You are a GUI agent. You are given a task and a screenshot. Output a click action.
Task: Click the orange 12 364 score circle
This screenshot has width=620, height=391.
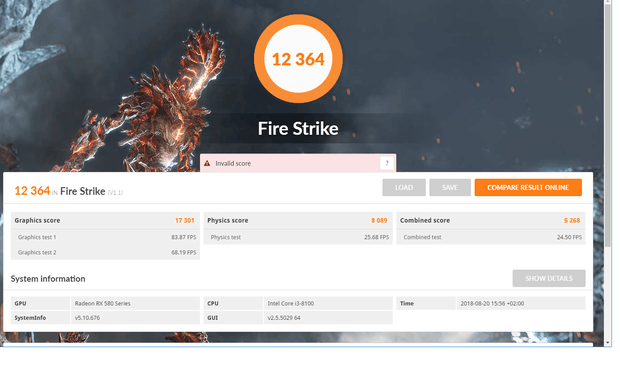click(298, 59)
